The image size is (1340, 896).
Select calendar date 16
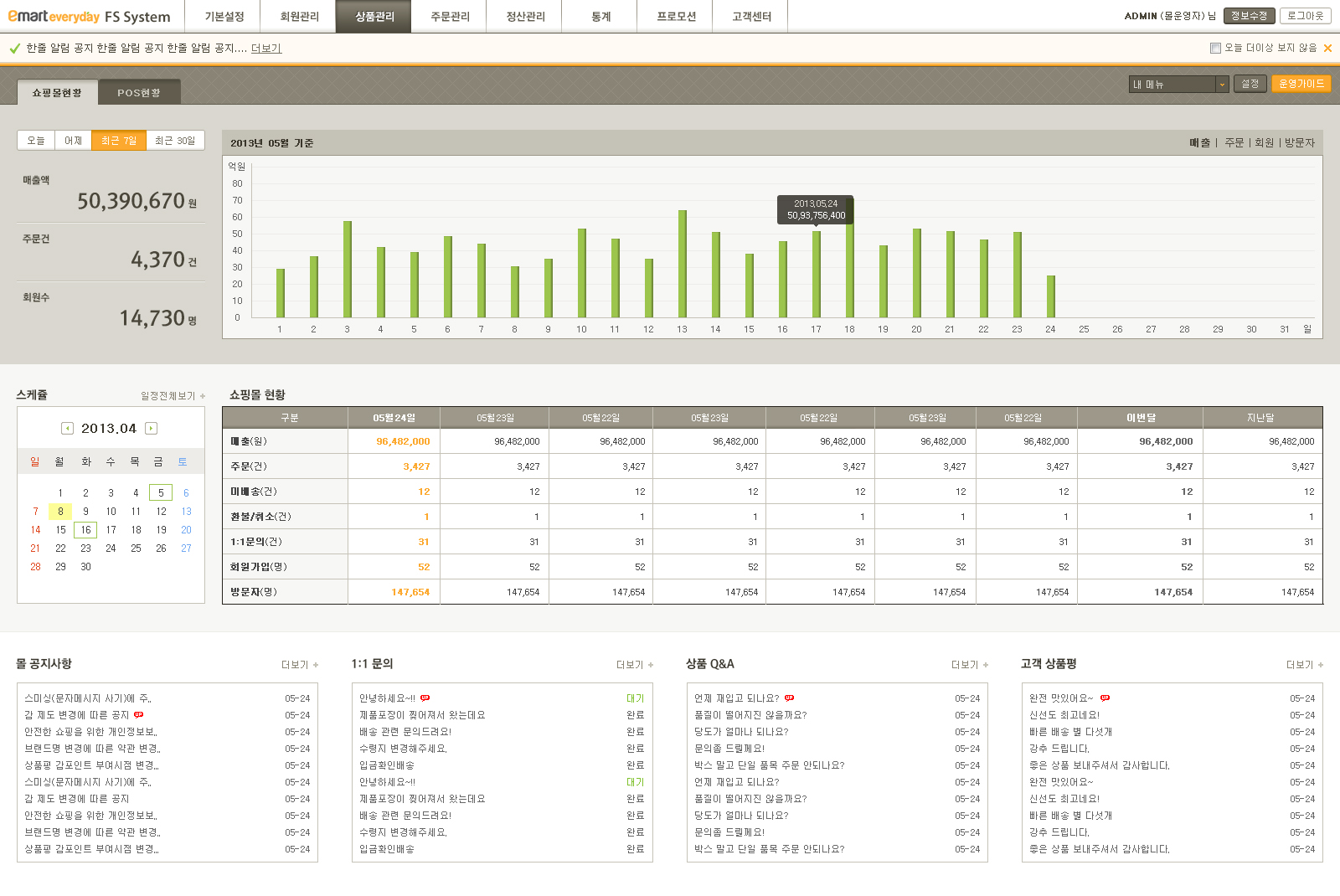[x=85, y=529]
